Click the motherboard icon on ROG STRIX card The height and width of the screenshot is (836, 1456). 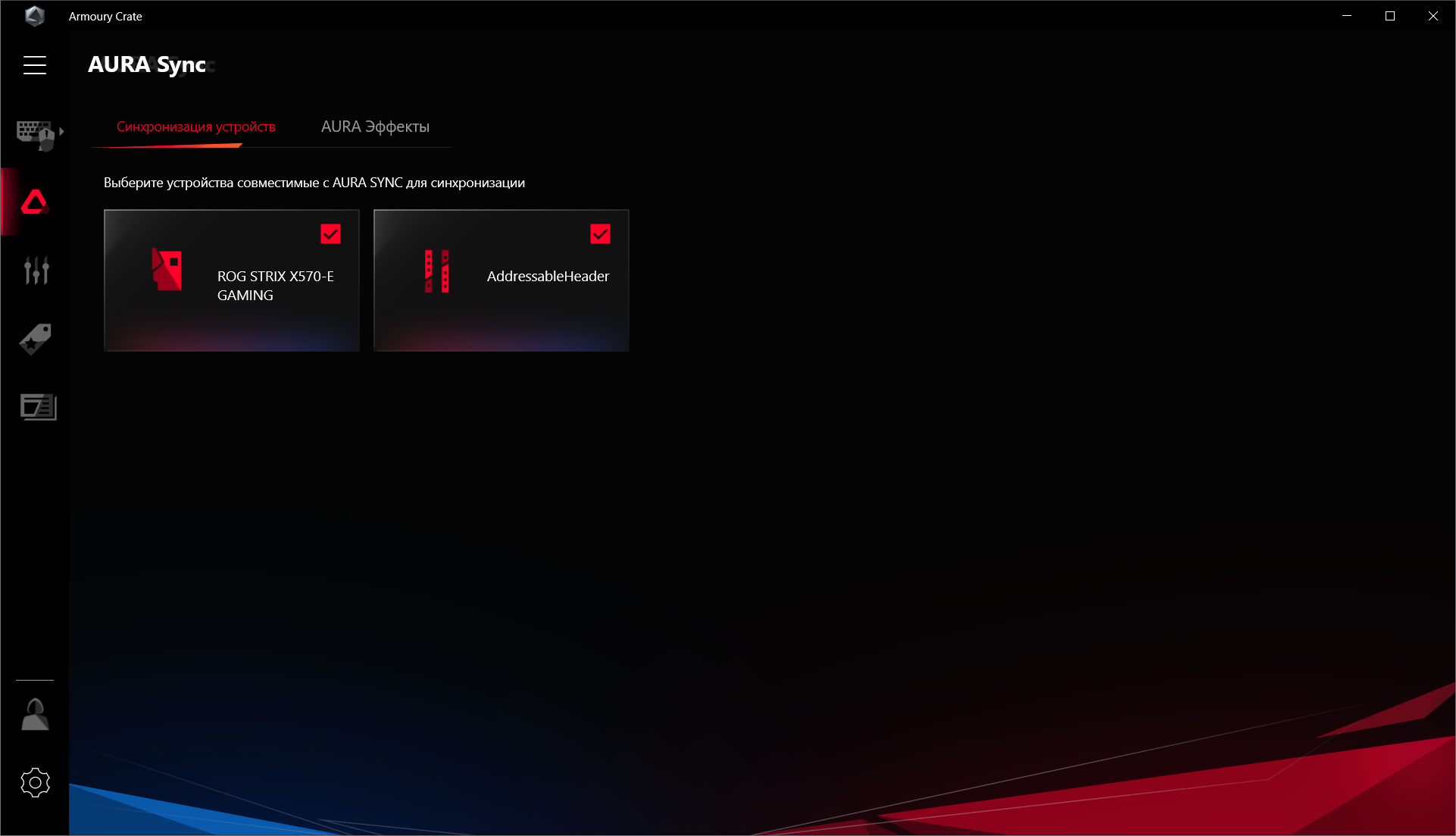coord(167,270)
